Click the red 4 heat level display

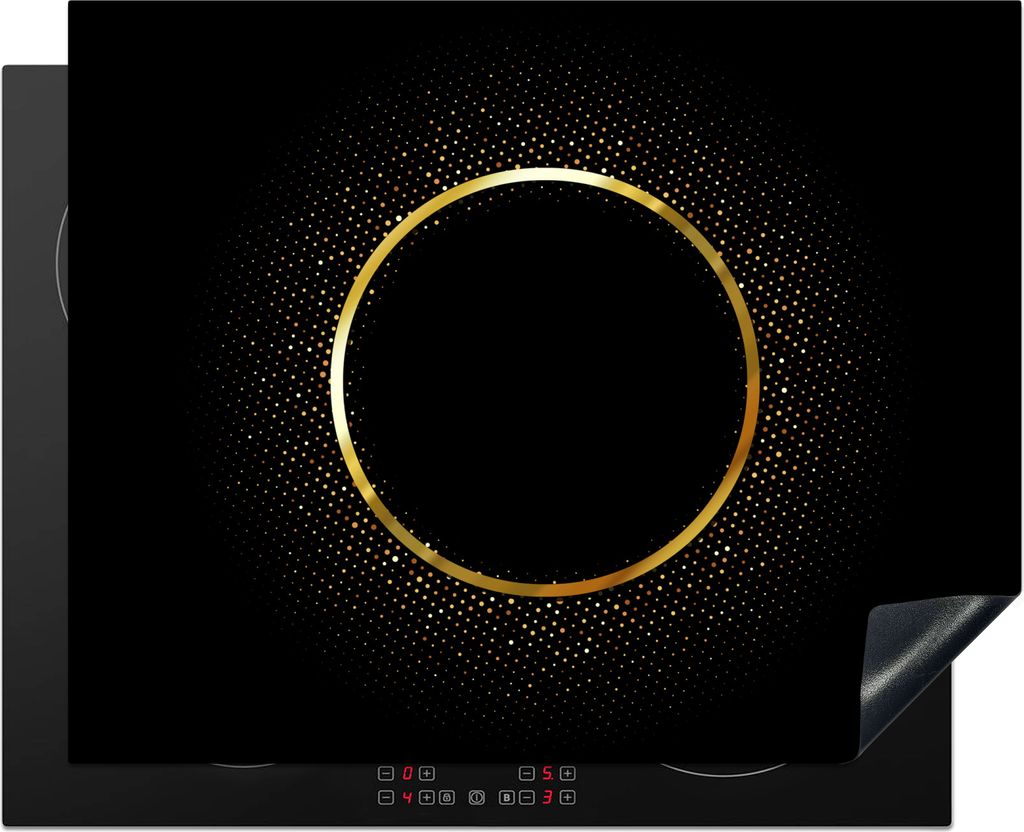tap(407, 797)
